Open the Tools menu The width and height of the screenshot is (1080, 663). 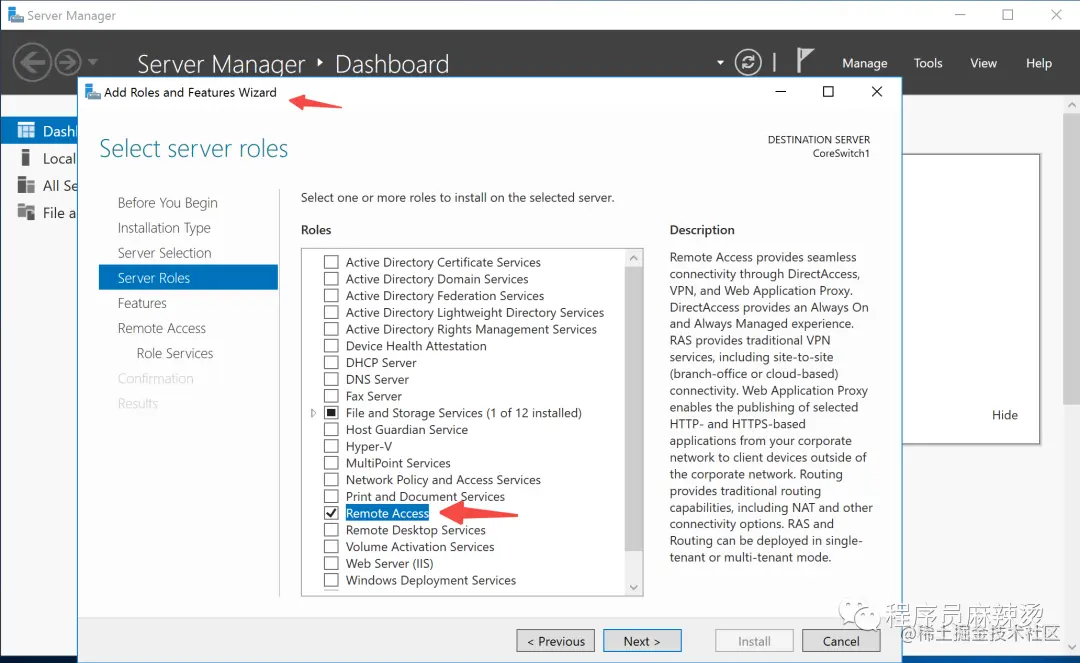pyautogui.click(x=928, y=63)
